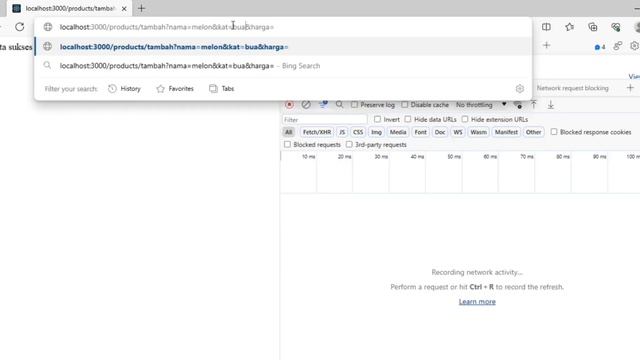Open the Collections icon in browser toolbar
The width and height of the screenshot is (640, 360).
[x=593, y=27]
